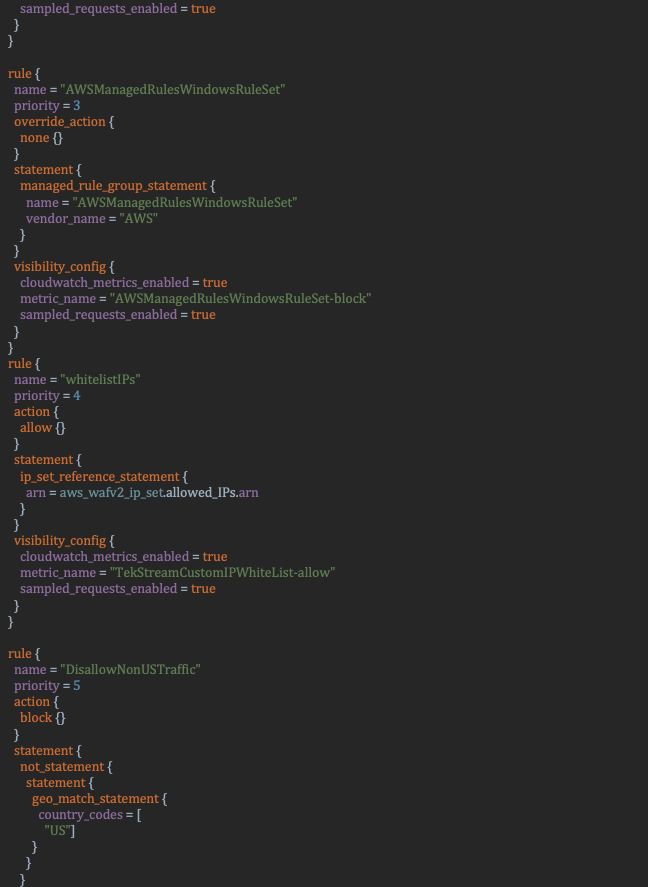The image size is (648, 887).
Task: Click the 'block {}' line
Action: tap(42, 718)
